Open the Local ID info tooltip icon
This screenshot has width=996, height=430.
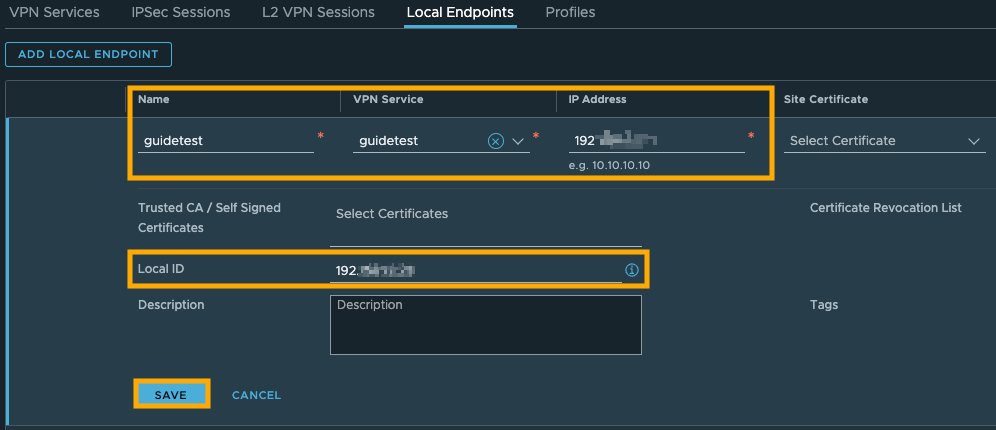click(631, 270)
